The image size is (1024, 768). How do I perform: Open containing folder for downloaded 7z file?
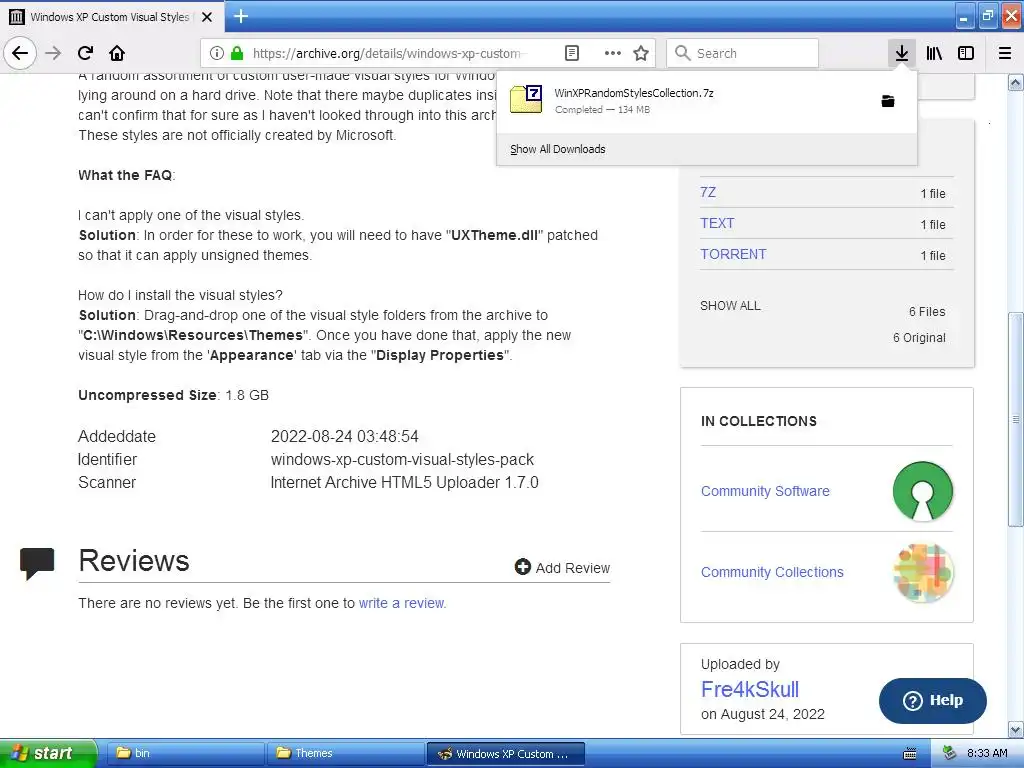[888, 101]
